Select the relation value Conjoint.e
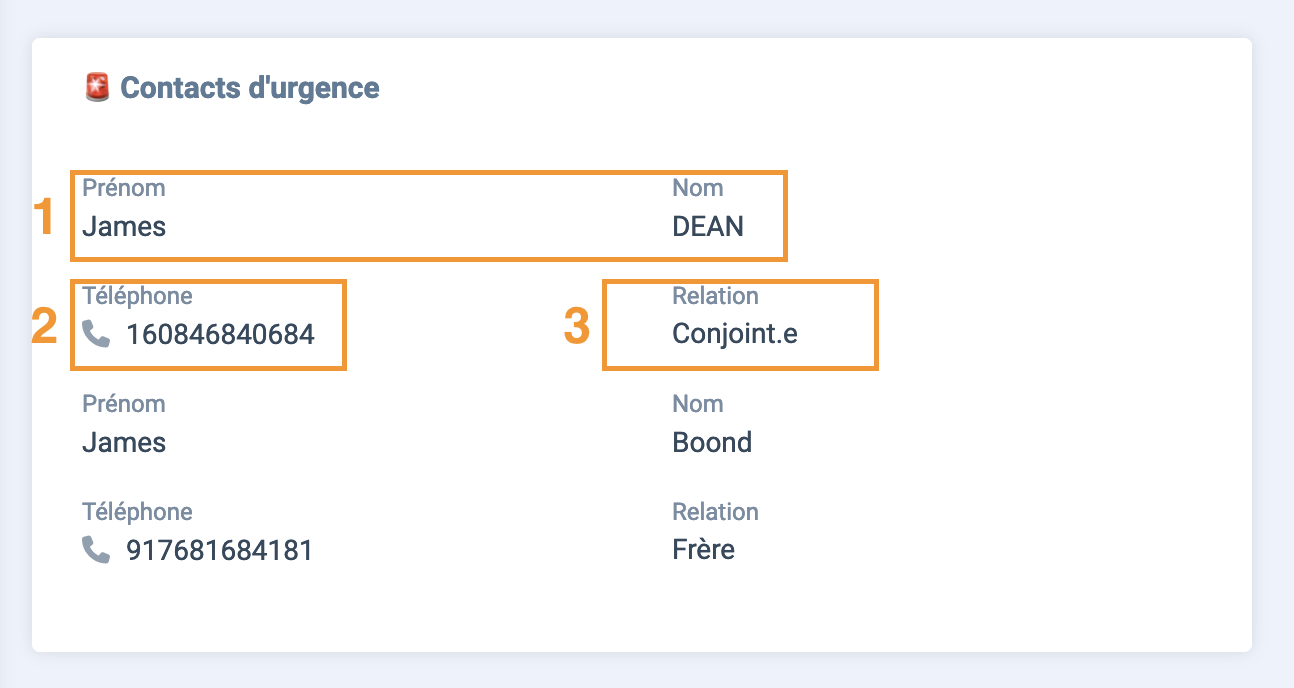 pyautogui.click(x=735, y=334)
